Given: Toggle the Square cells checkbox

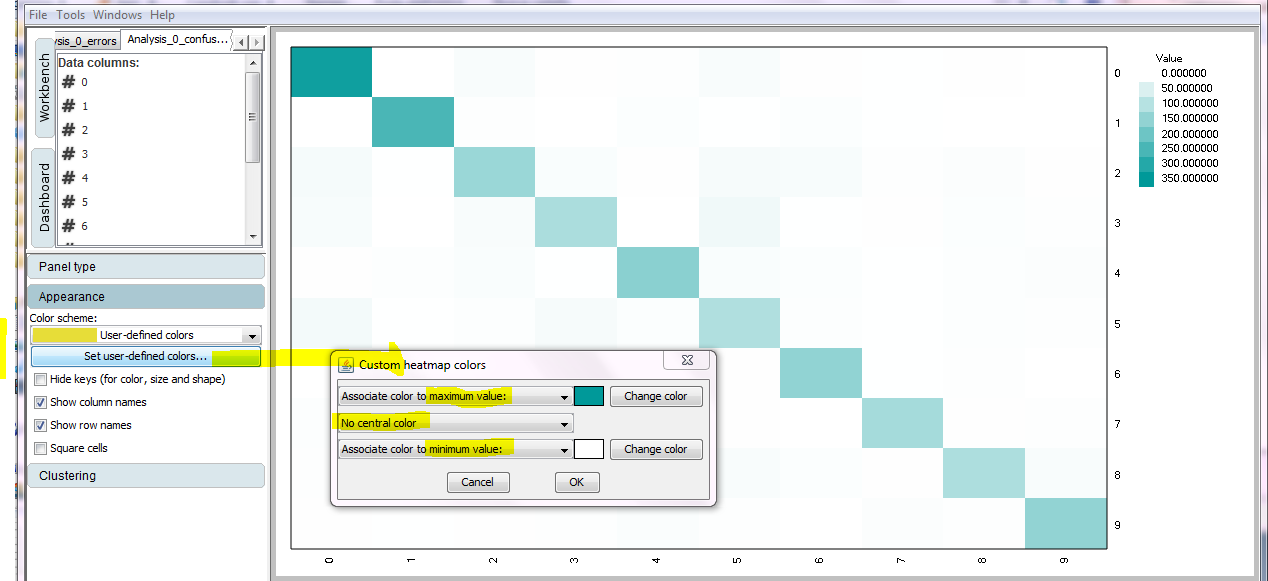Looking at the screenshot, I should tap(40, 449).
